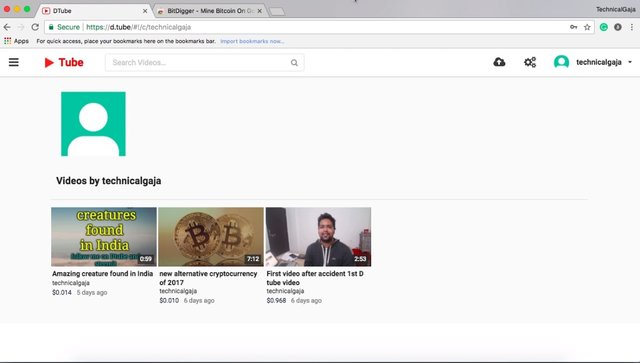The image size is (640, 363).
Task: Bookmark page with the star icon
Action: click(x=587, y=27)
